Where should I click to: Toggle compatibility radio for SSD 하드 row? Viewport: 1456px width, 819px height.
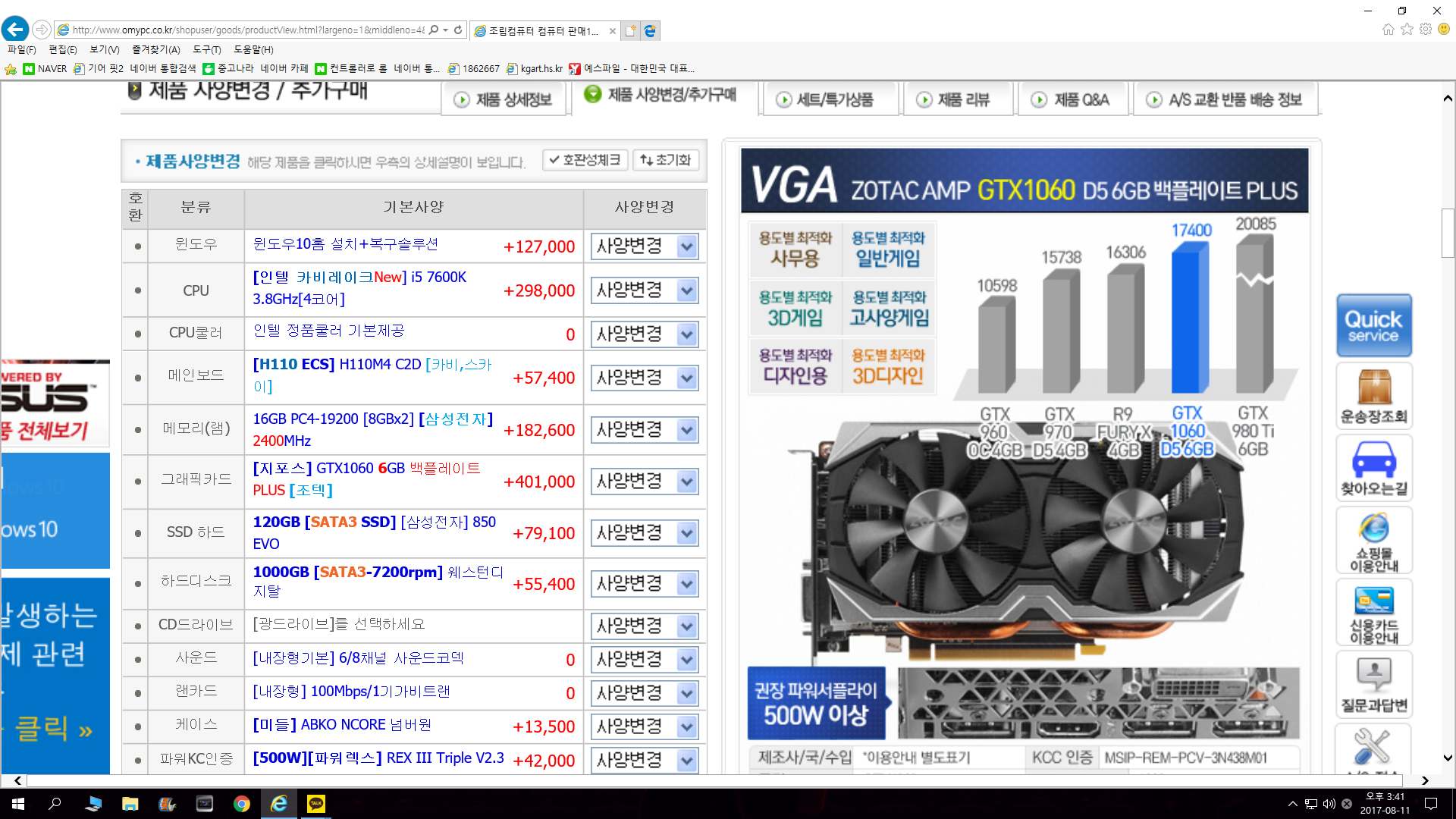(x=137, y=533)
